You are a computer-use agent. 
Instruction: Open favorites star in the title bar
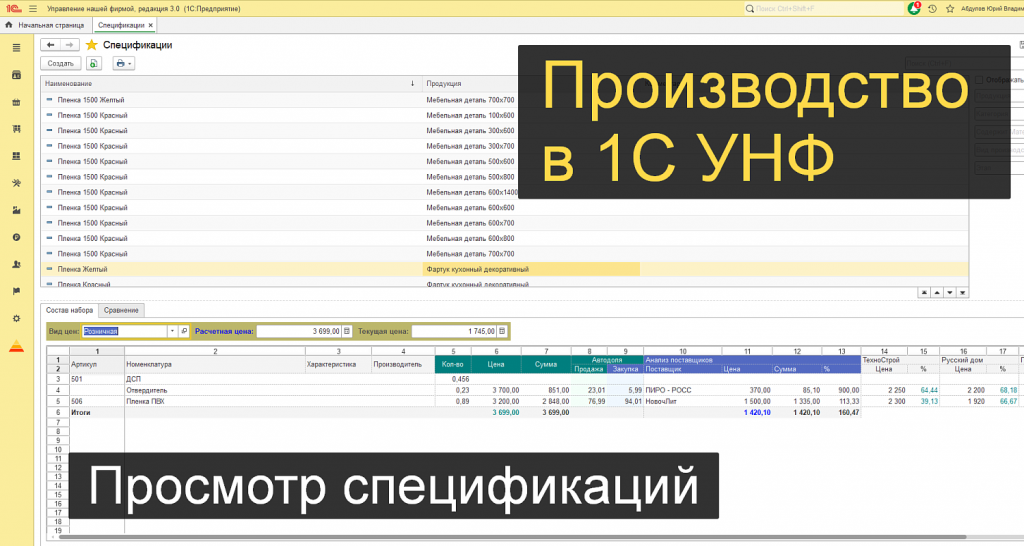pyautogui.click(x=950, y=8)
